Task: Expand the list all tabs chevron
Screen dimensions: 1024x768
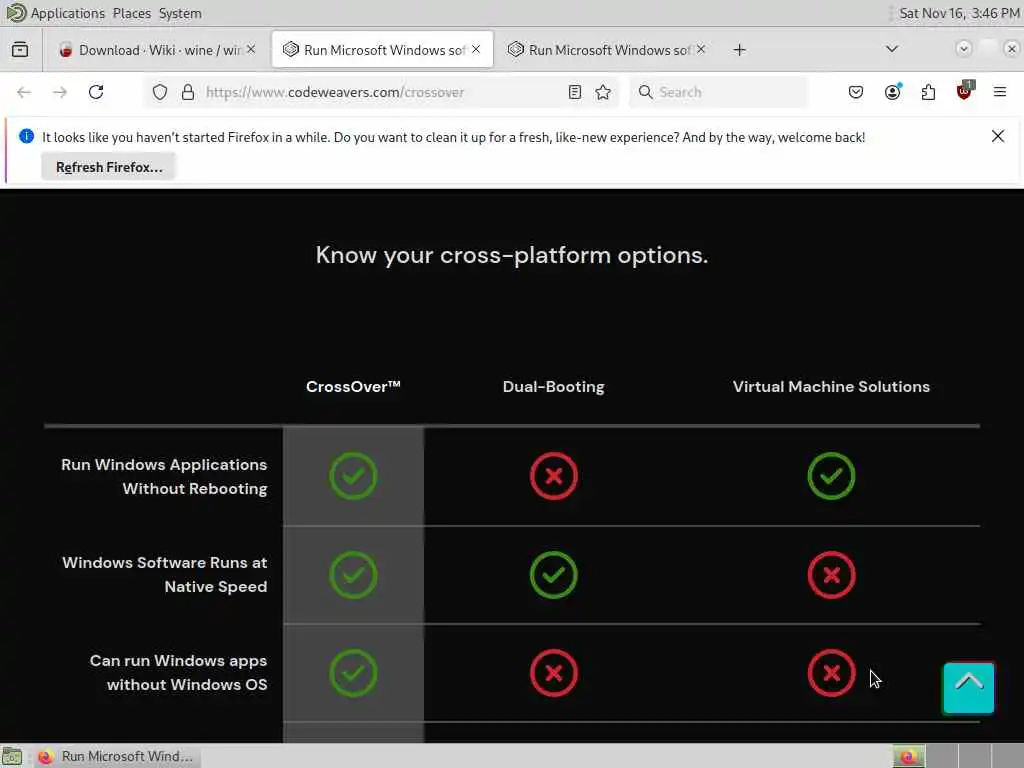Action: pyautogui.click(x=891, y=49)
